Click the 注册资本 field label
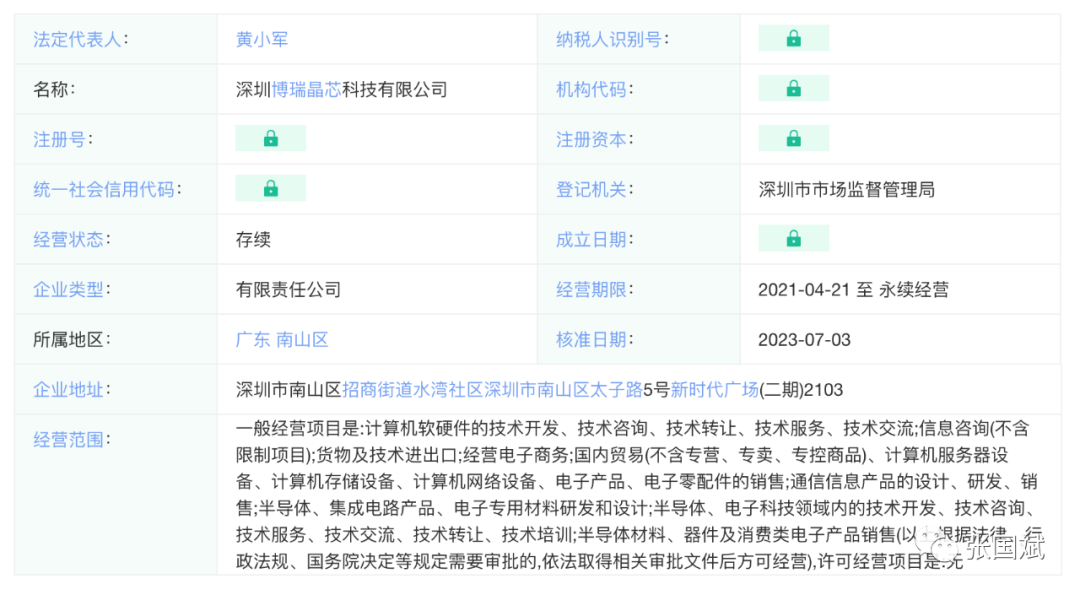 pos(591,140)
